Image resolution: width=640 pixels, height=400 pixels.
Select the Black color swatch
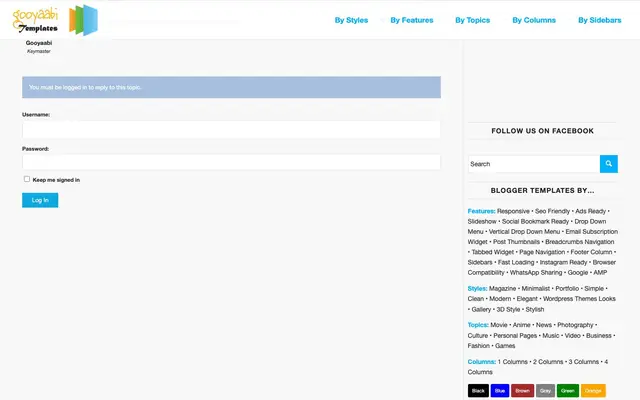(478, 391)
